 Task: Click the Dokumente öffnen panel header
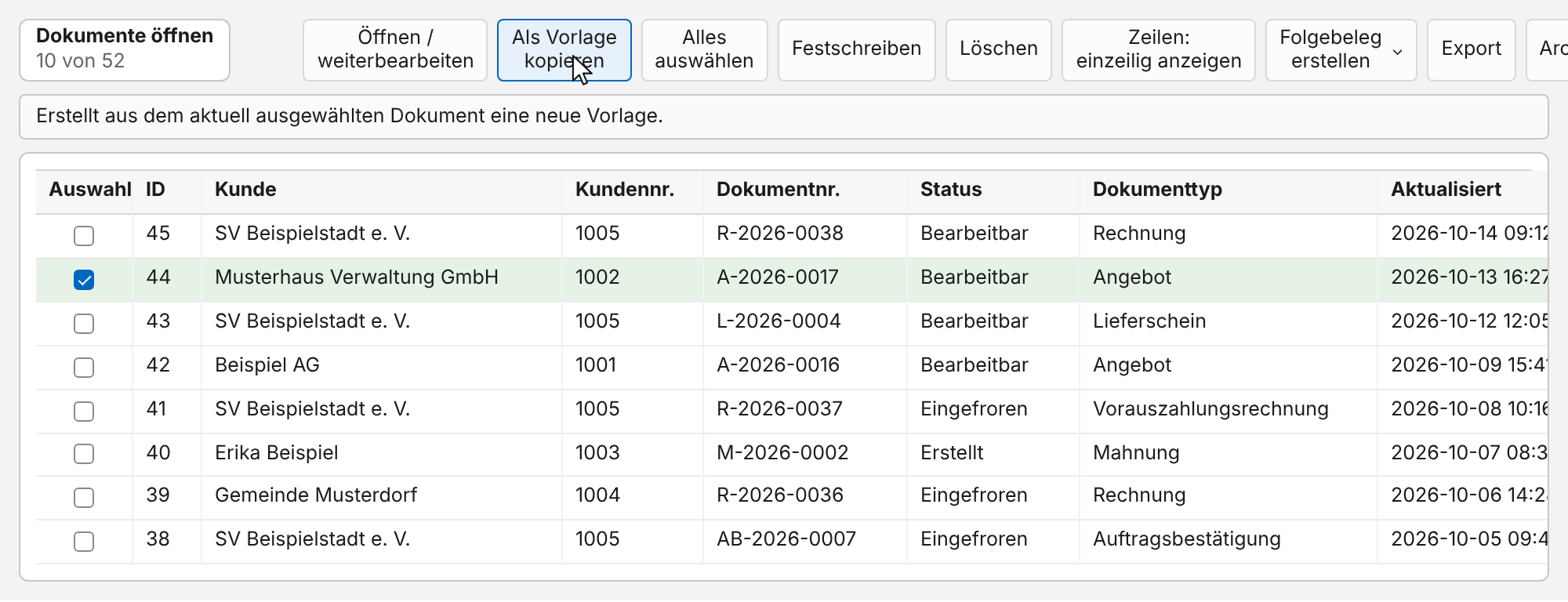[125, 49]
